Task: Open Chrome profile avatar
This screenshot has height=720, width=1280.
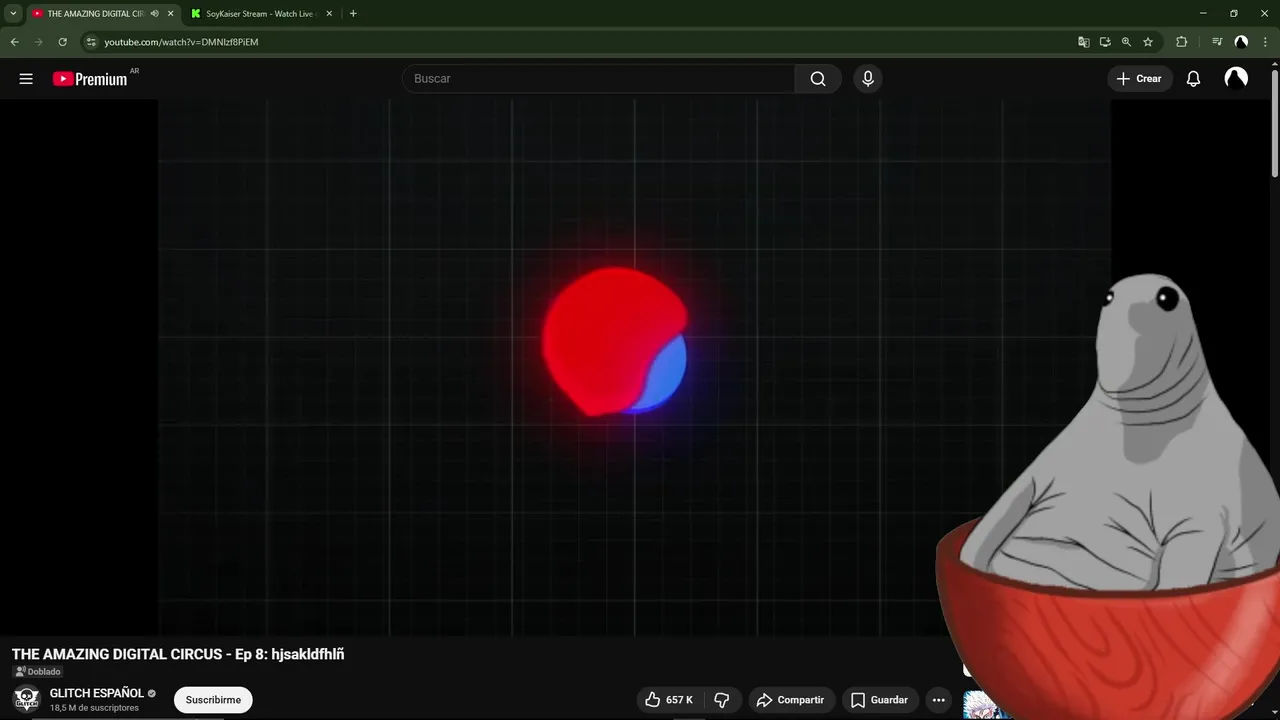Action: click(x=1241, y=42)
